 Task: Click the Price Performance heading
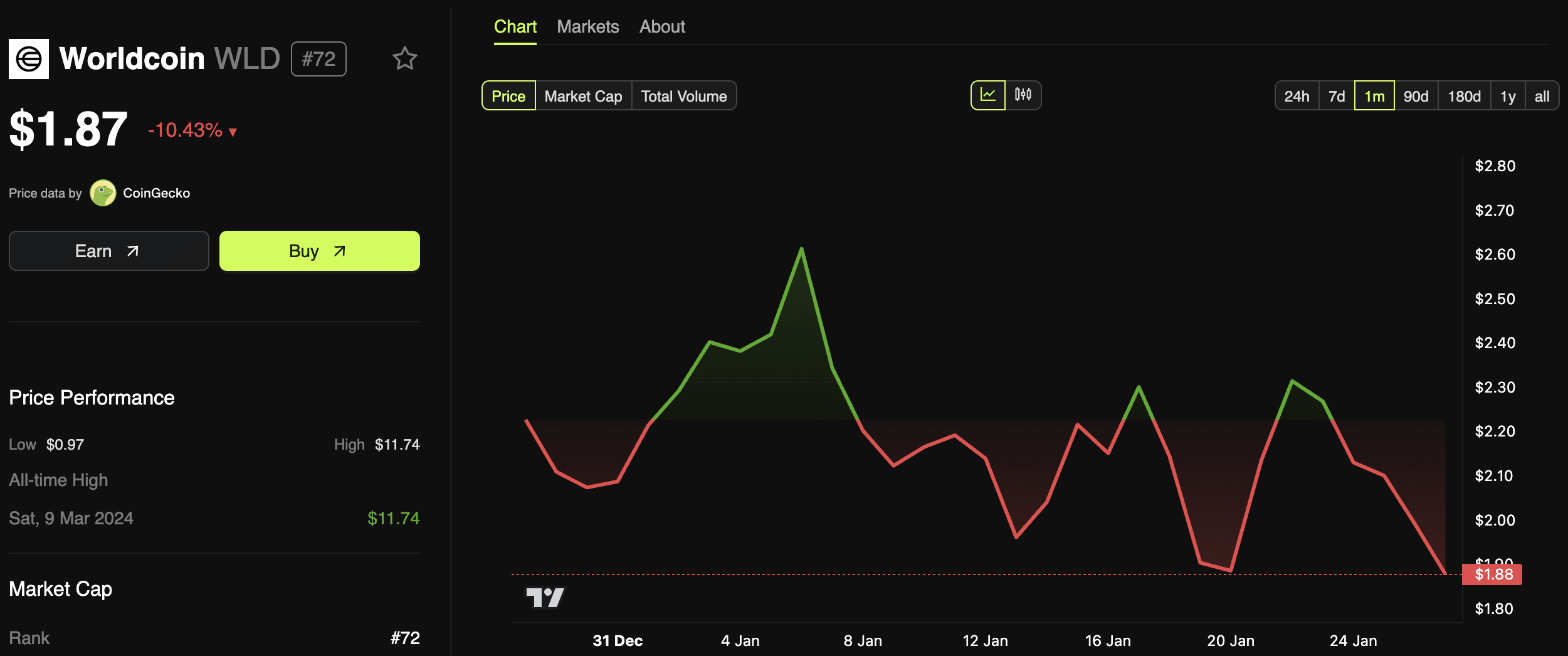tap(92, 398)
